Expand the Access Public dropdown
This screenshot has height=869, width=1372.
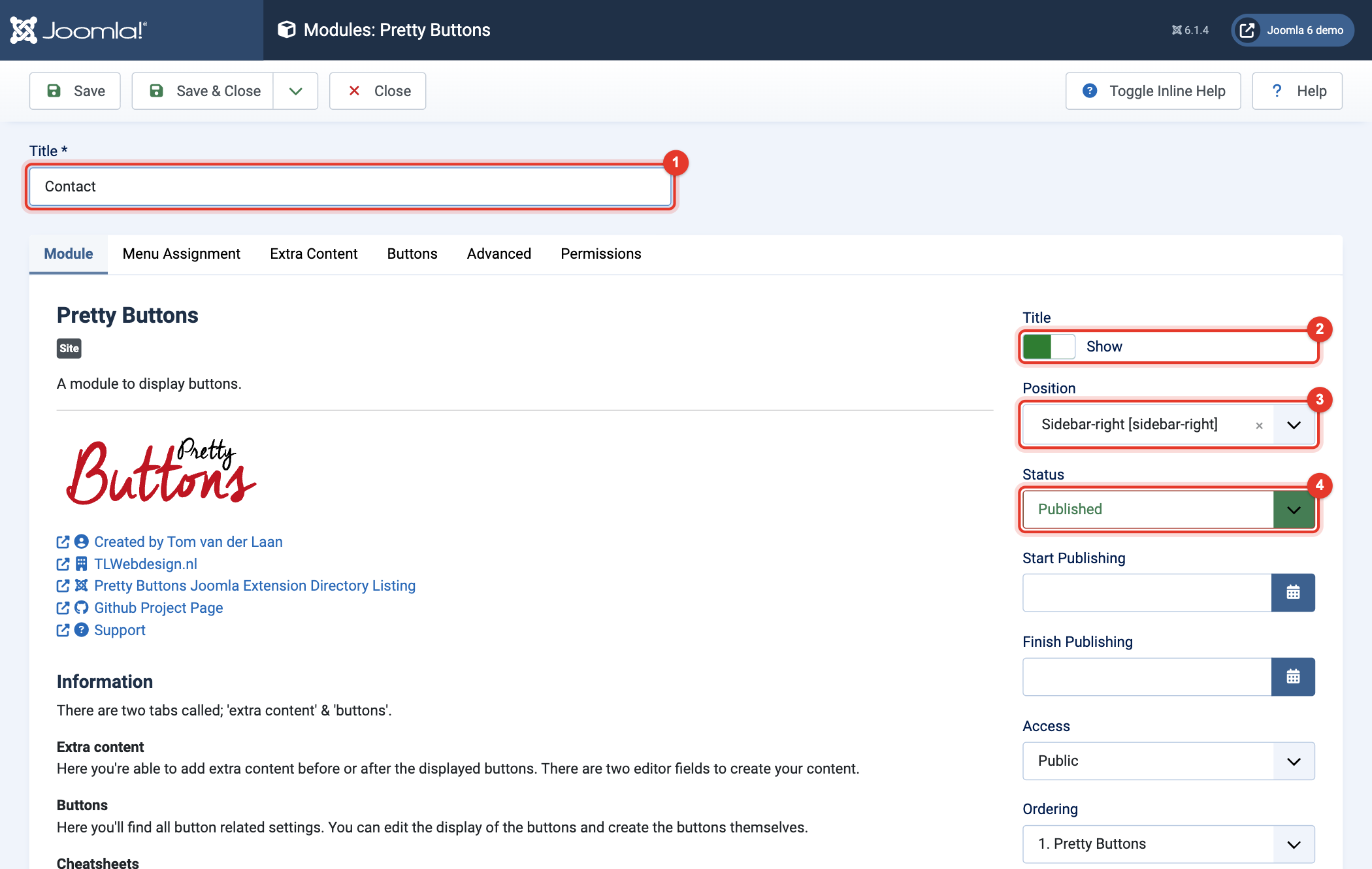(x=1169, y=761)
